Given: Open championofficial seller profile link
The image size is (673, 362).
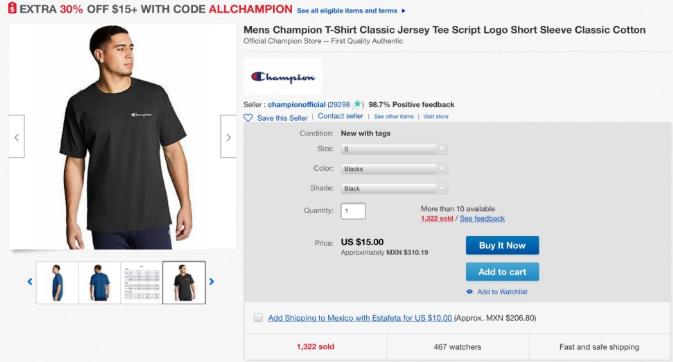Looking at the screenshot, I should tap(297, 104).
